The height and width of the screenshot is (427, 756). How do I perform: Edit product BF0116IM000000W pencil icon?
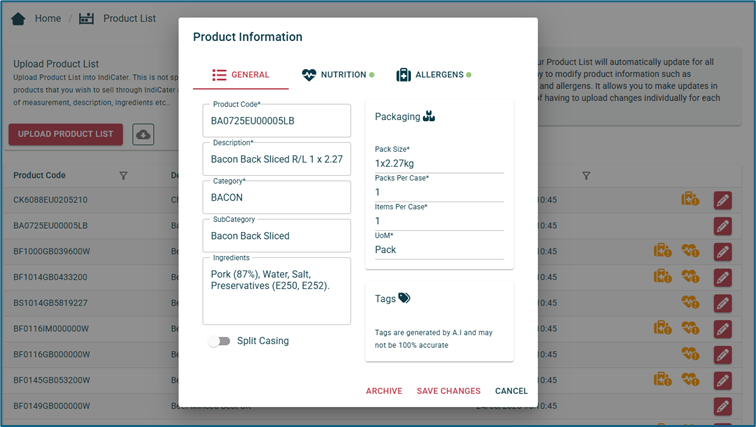point(723,329)
